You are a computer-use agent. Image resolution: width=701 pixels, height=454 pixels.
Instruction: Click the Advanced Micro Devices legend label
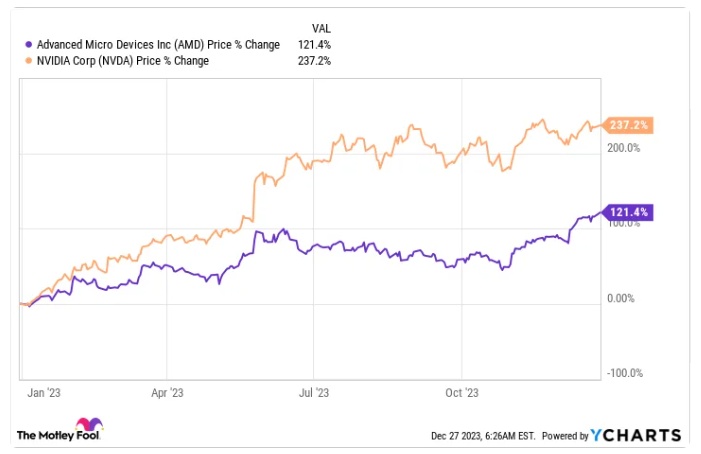157,45
